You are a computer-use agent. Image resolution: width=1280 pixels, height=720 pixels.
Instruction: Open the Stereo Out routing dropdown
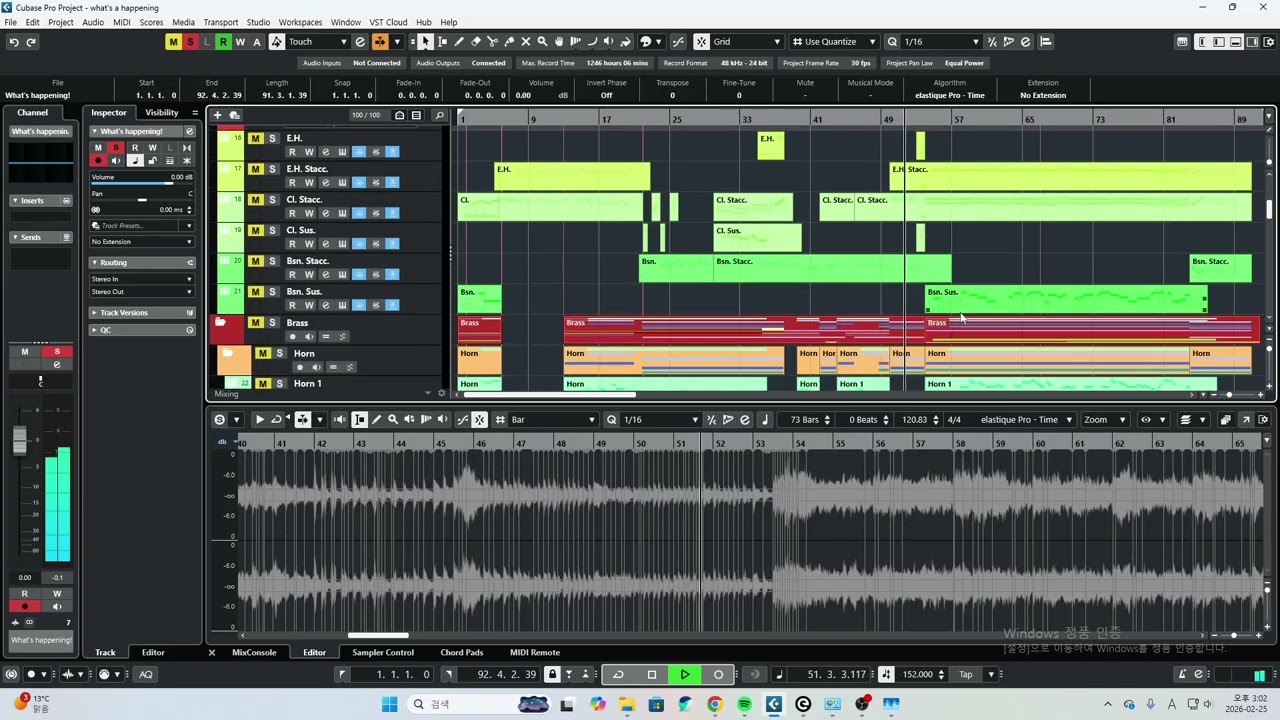(x=142, y=292)
